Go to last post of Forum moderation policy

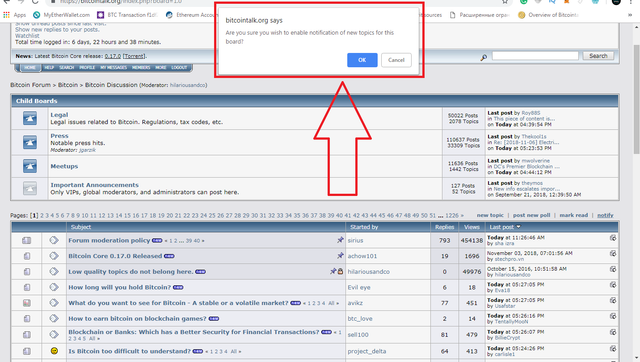[x=613, y=238]
